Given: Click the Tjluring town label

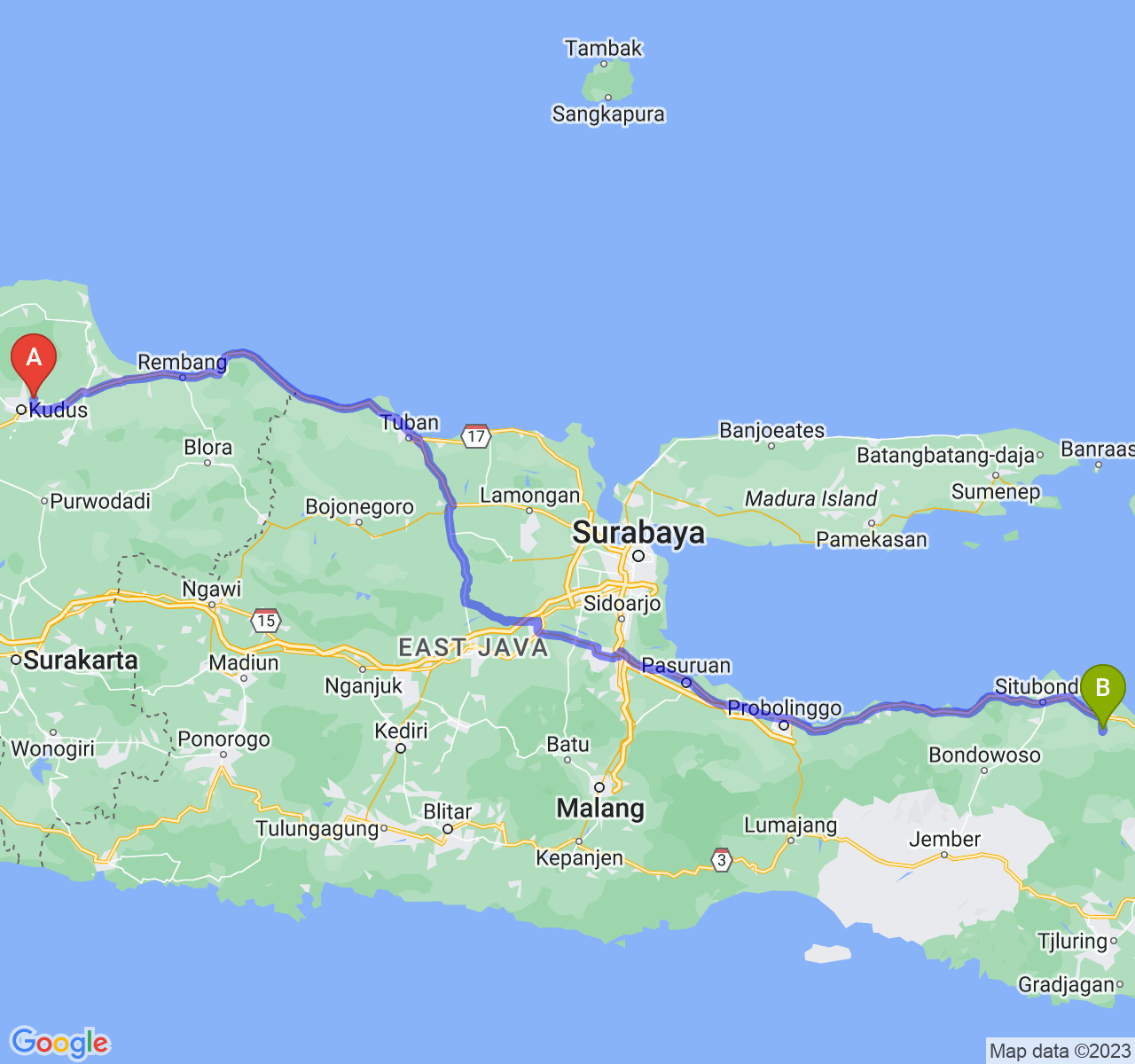Looking at the screenshot, I should coord(1073,941).
